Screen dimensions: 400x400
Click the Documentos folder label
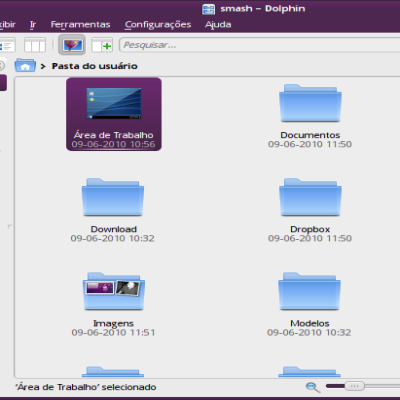click(x=310, y=135)
